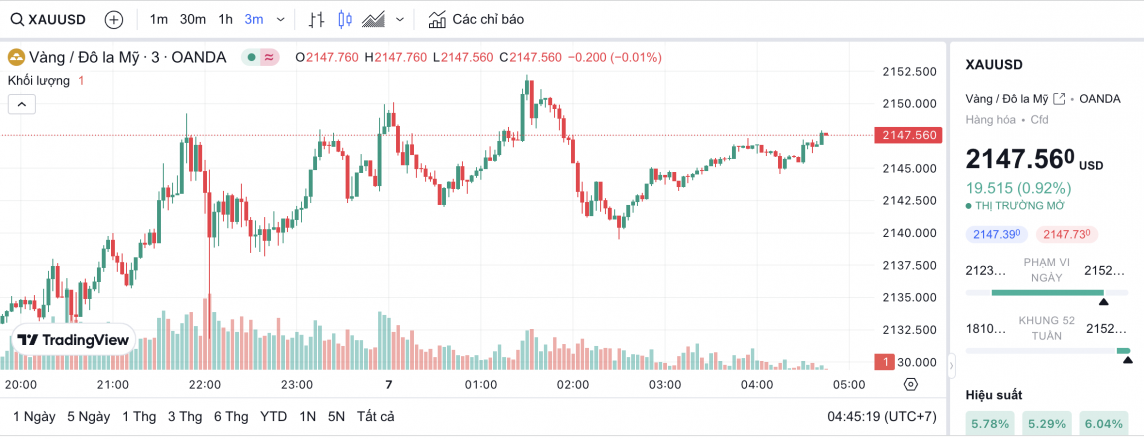Open the external link icon beside Vàng / Đô la Mỹ
The image size is (1144, 439).
click(x=1059, y=98)
